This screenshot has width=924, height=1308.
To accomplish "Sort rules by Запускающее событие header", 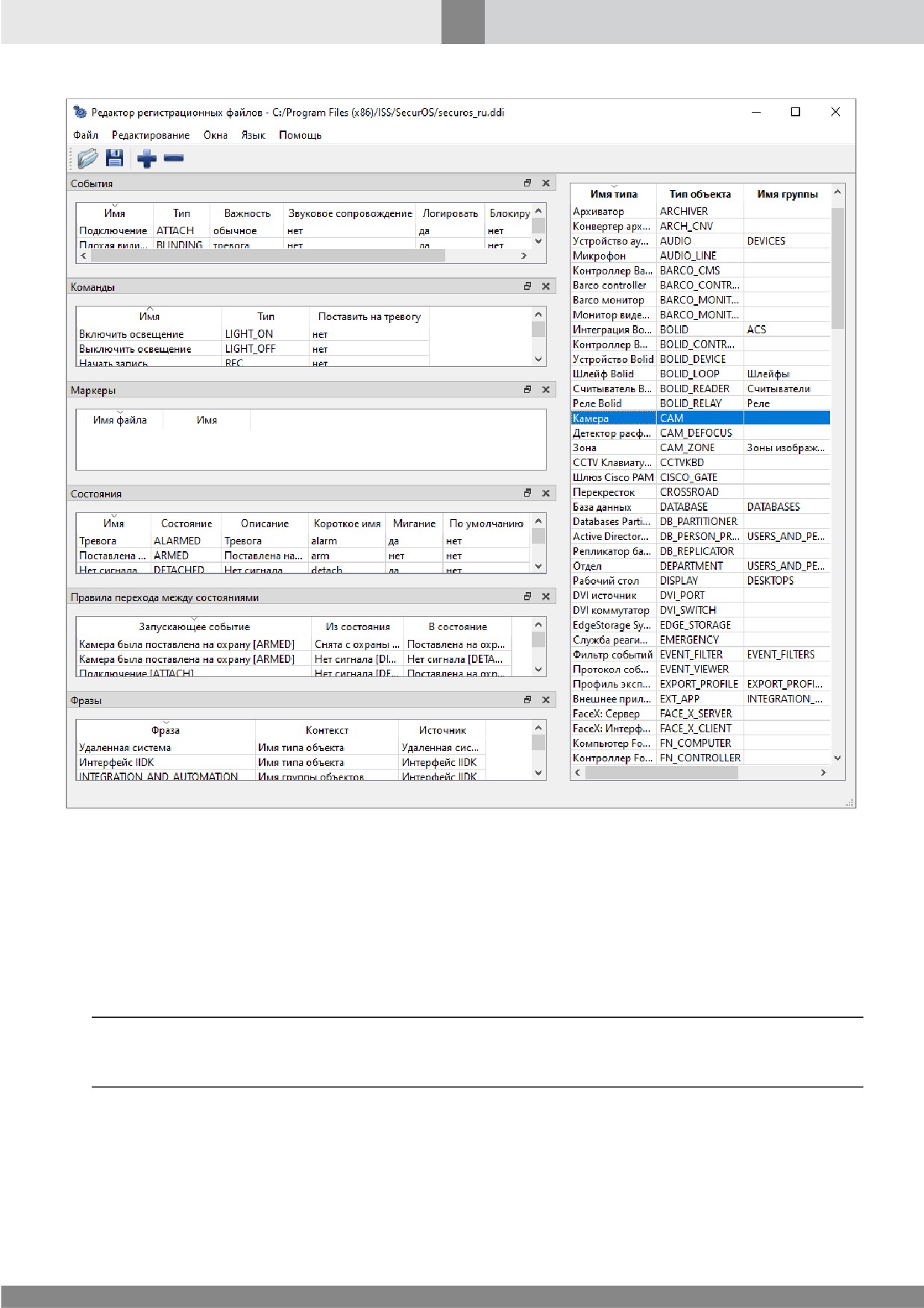I will [194, 626].
